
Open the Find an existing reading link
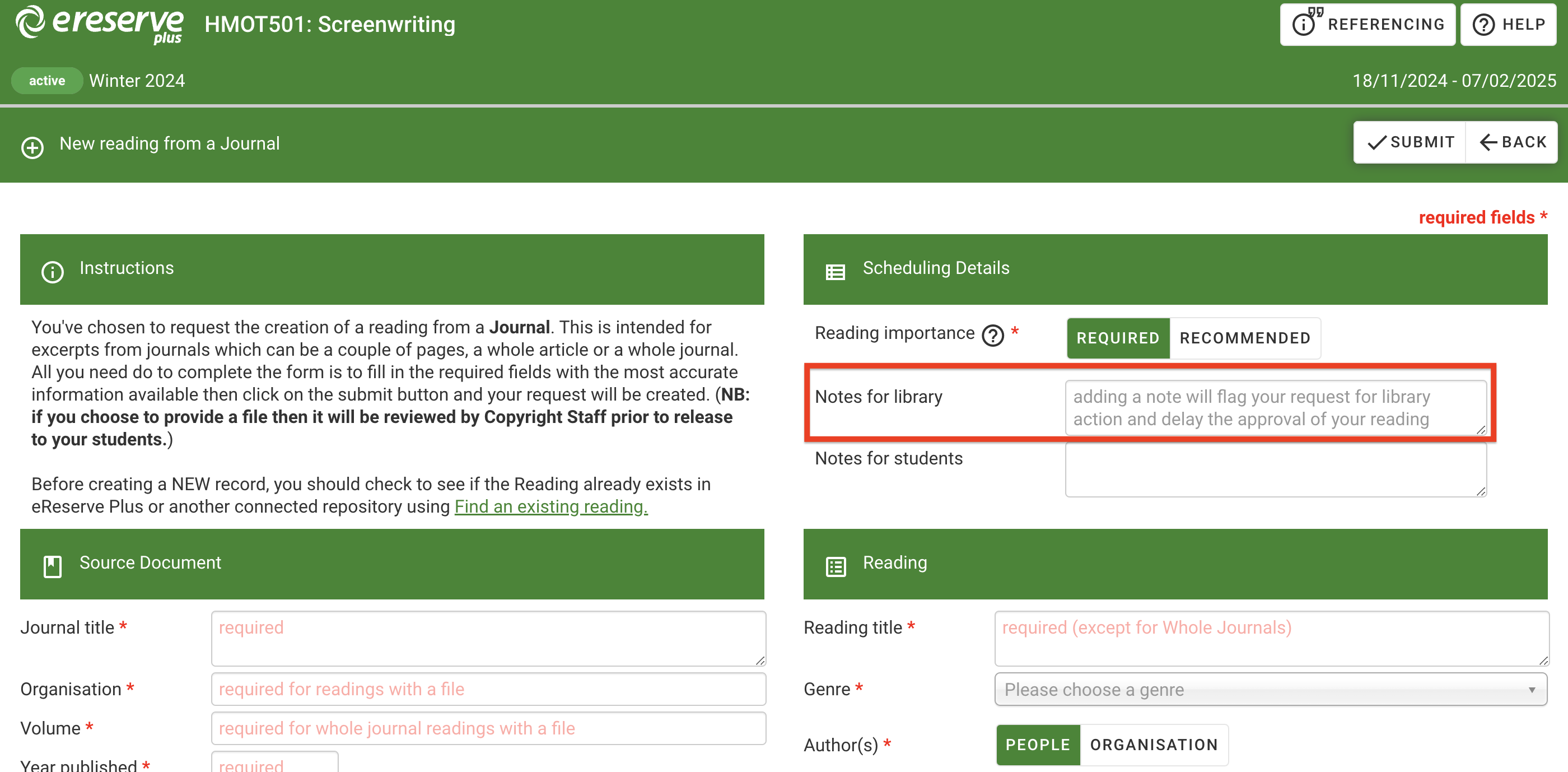point(551,506)
